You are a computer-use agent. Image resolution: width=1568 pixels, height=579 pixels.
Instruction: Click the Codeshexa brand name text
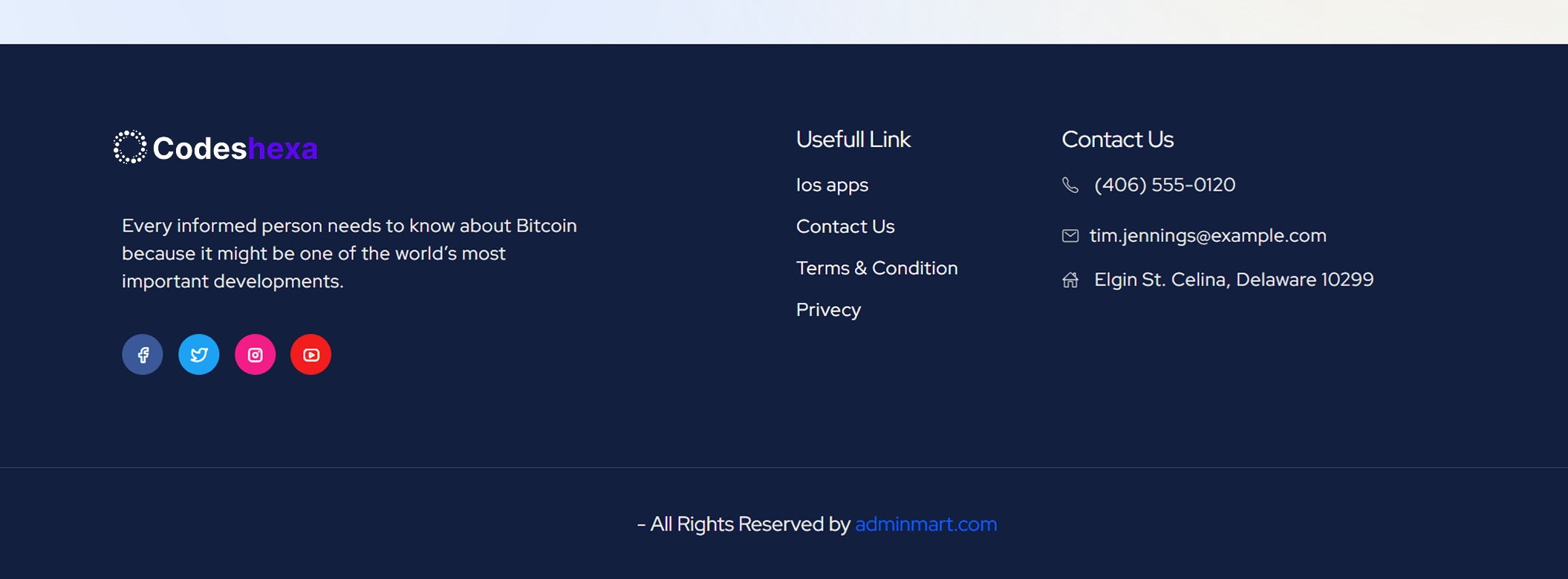[x=235, y=148]
